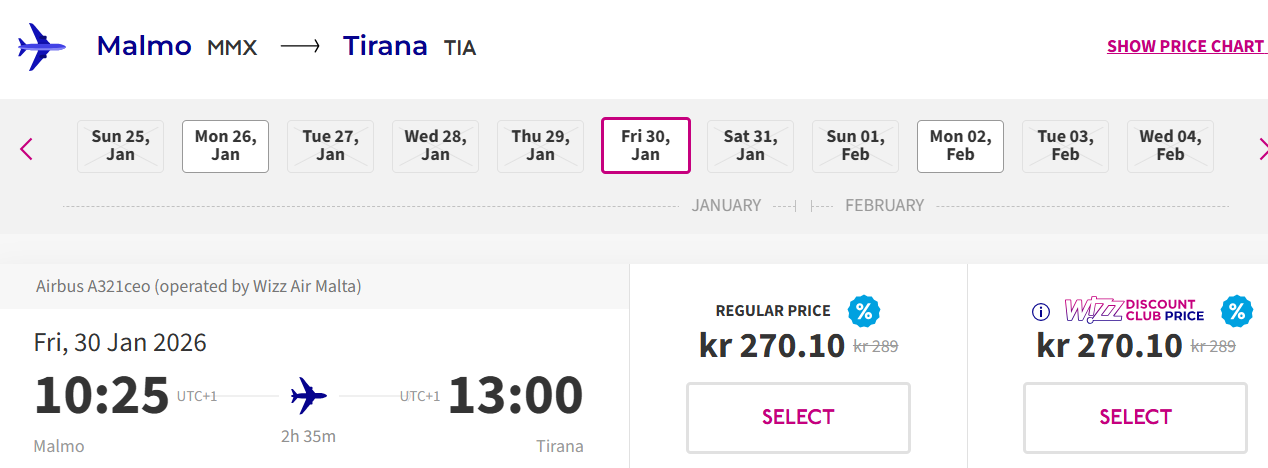Choose the Sat 31, Jan date
This screenshot has width=1268, height=468.
click(750, 146)
